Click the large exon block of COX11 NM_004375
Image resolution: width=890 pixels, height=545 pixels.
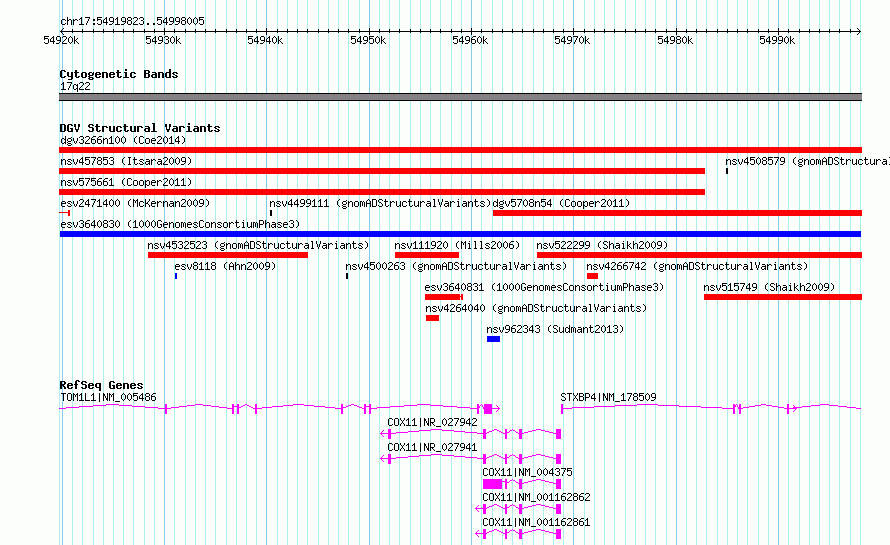(493, 484)
